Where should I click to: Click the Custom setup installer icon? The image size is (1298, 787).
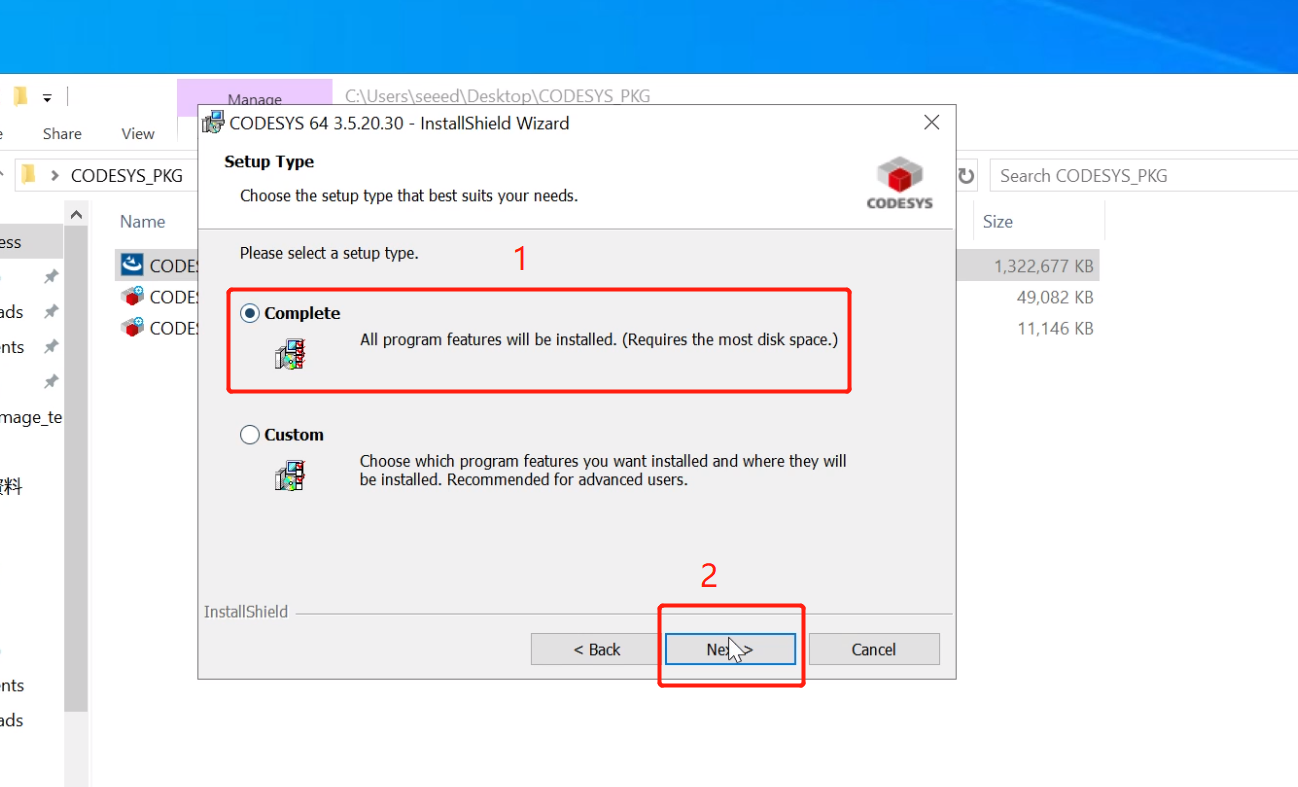290,475
